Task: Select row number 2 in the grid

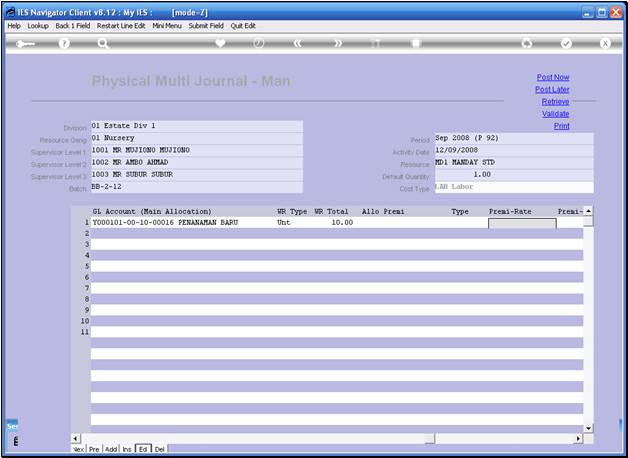Action: (87, 233)
